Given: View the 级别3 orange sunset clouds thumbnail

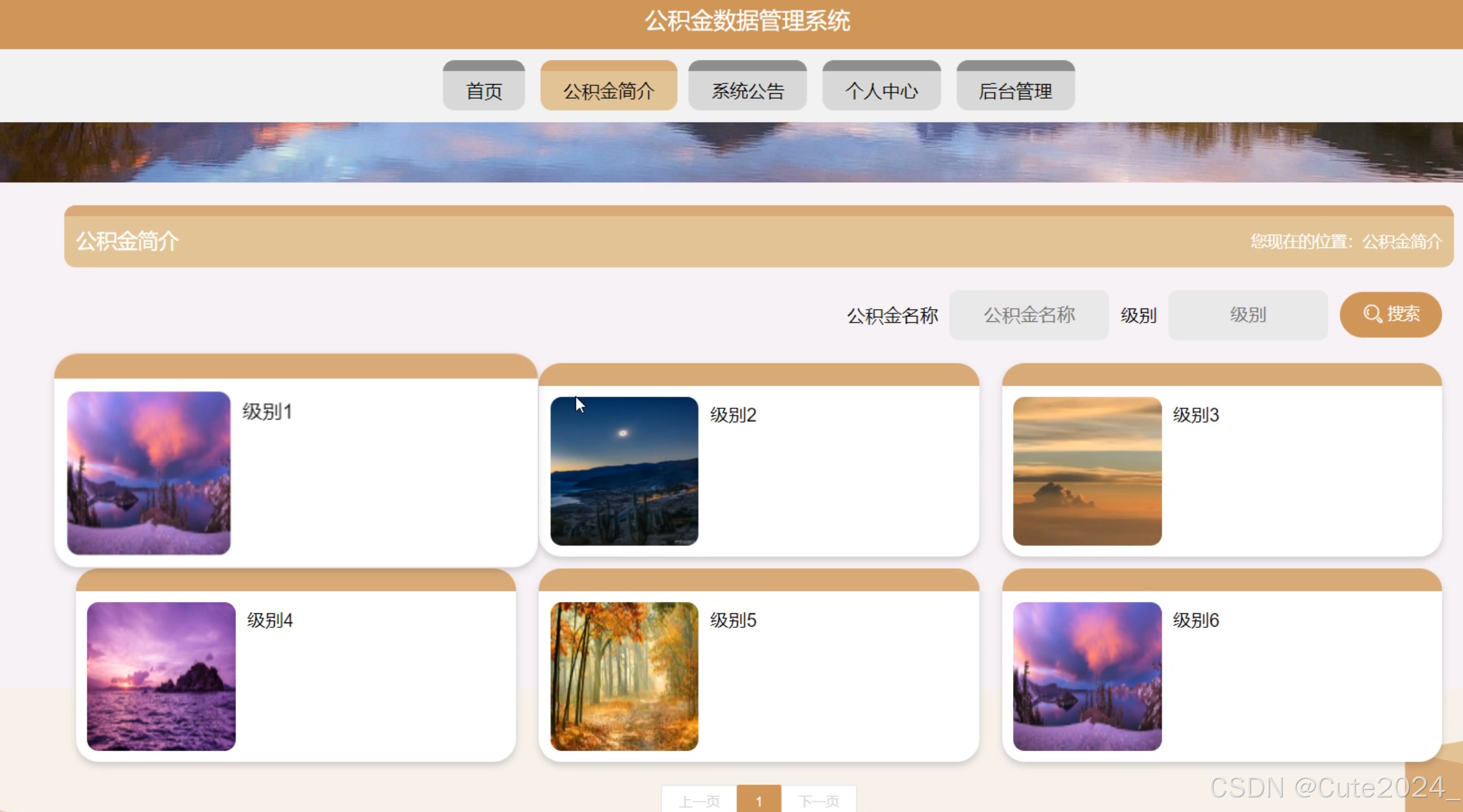Looking at the screenshot, I should pos(1087,471).
